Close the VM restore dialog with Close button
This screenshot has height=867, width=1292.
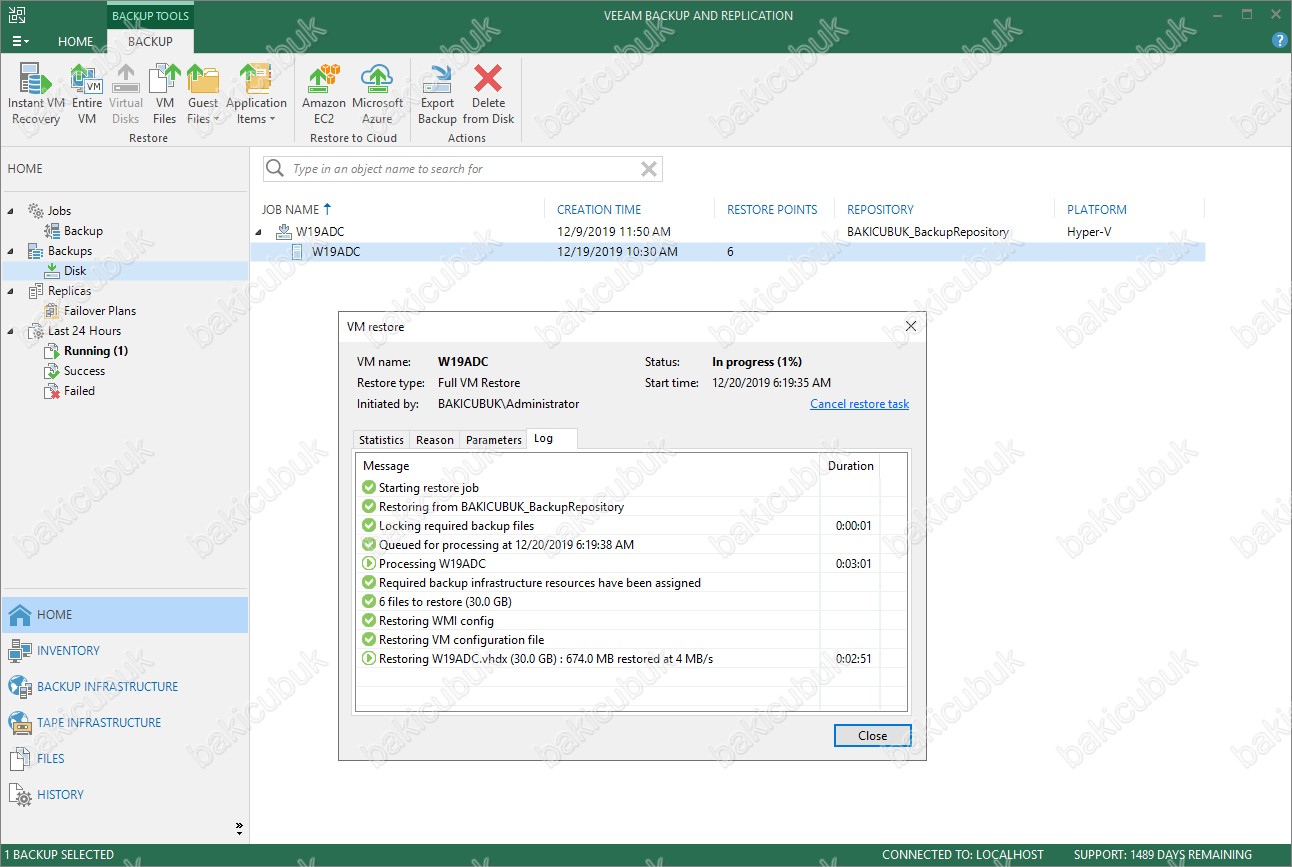872,735
